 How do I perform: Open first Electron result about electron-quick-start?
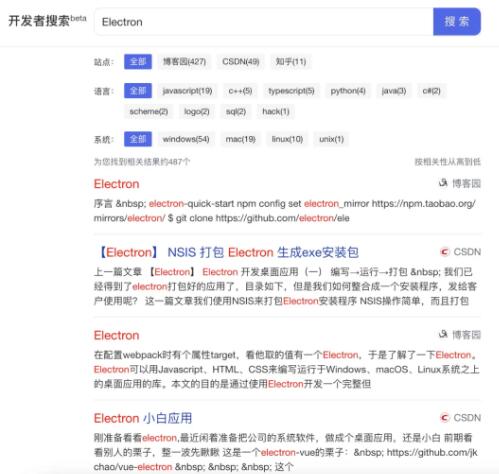point(116,184)
